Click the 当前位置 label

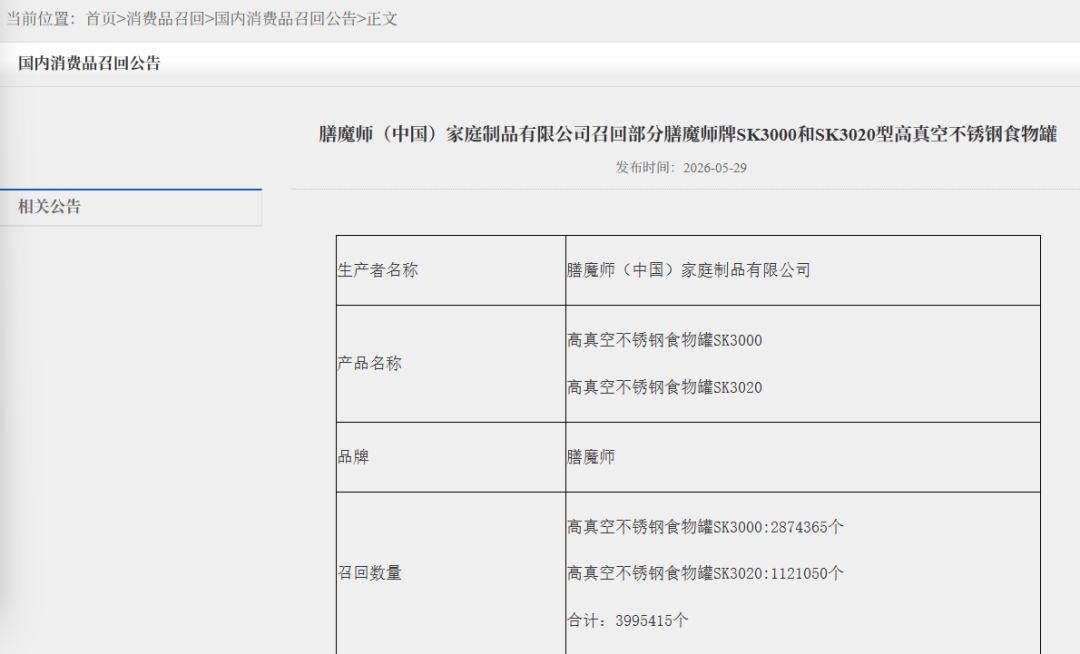41,19
